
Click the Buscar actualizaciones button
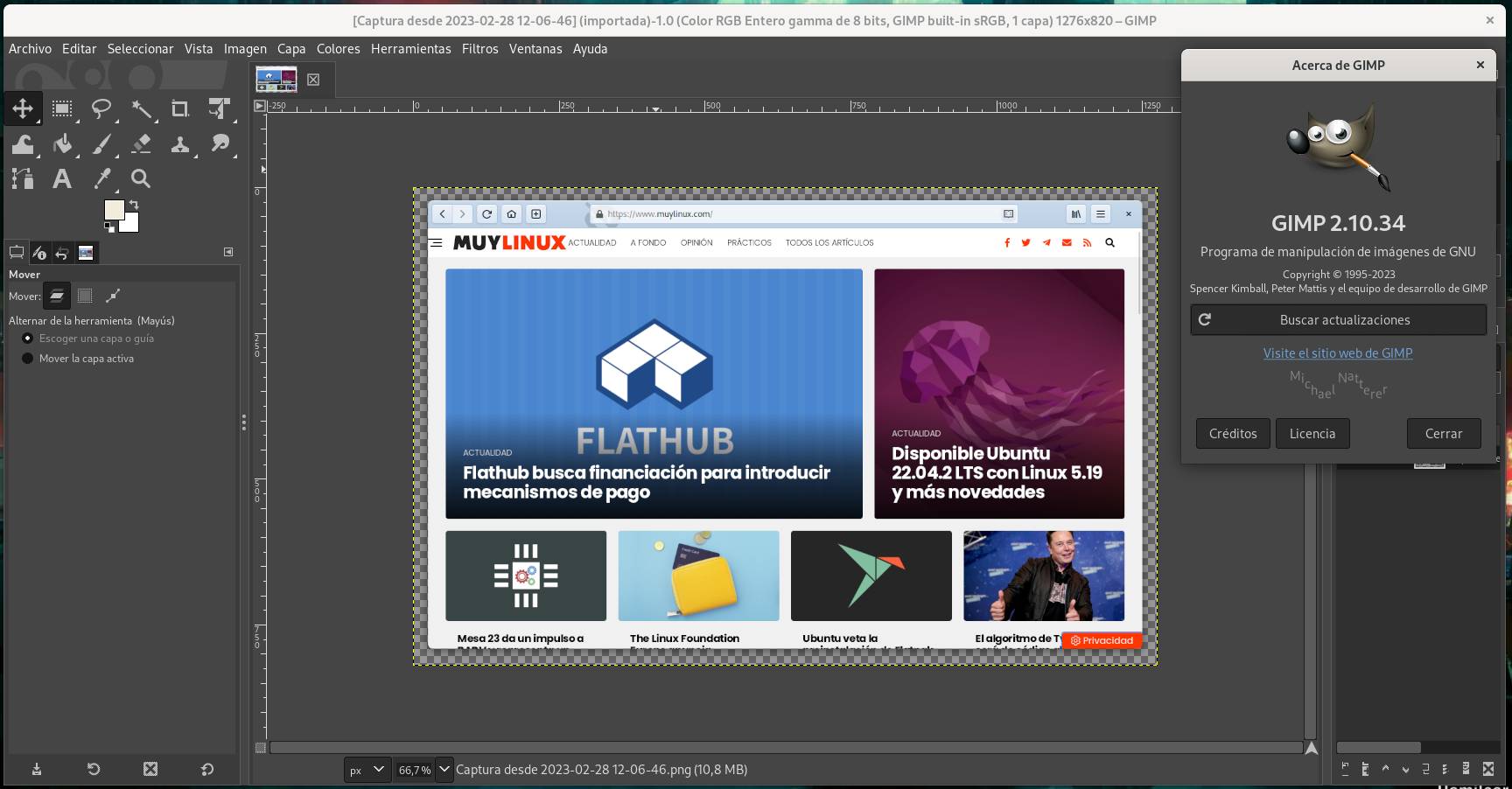coord(1338,319)
